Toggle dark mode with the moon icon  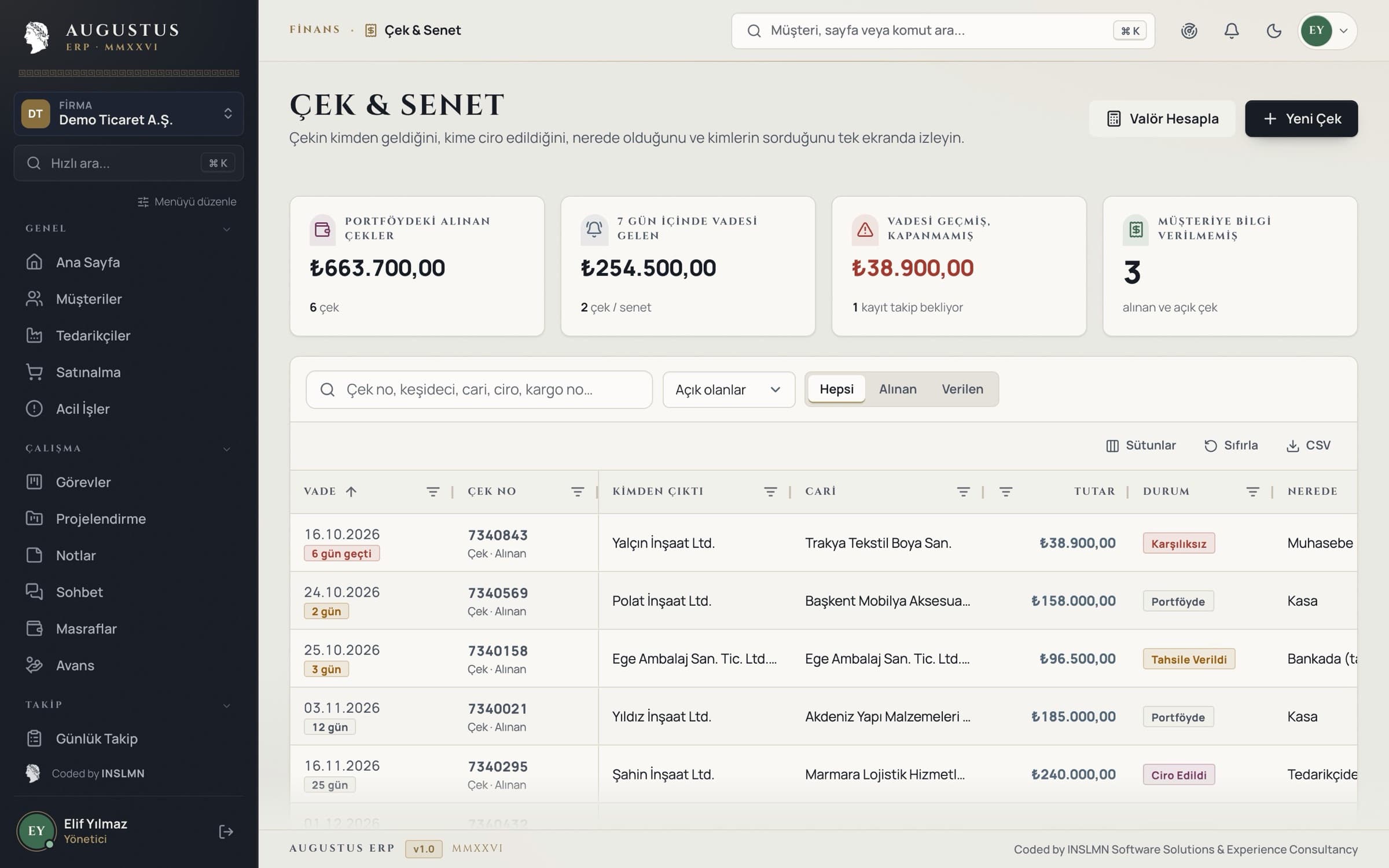(1273, 31)
